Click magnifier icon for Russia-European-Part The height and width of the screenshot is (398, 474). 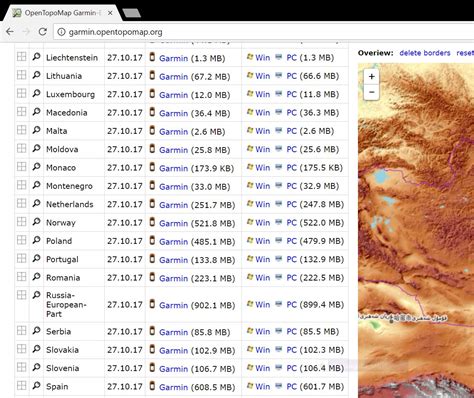coord(36,295)
